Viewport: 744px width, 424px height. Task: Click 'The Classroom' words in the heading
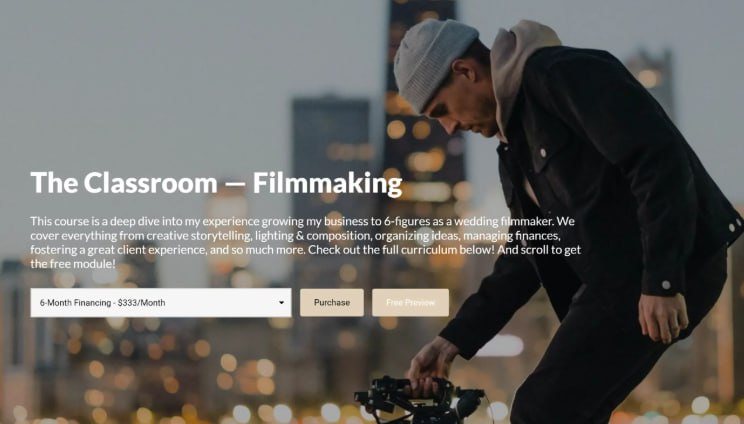(x=124, y=183)
